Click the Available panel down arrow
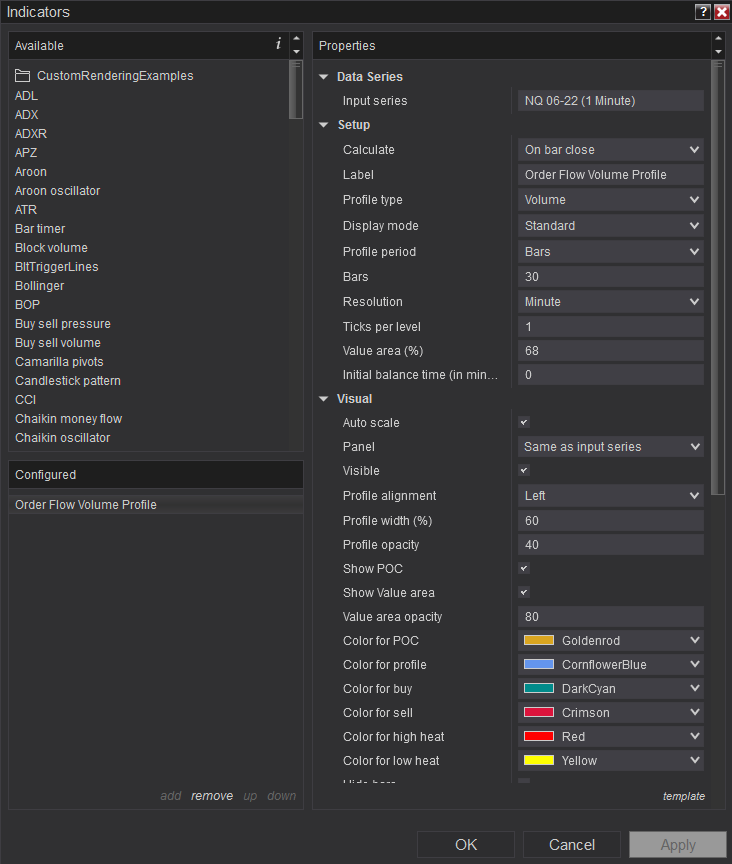Screen dimensions: 732x864 [296, 51]
